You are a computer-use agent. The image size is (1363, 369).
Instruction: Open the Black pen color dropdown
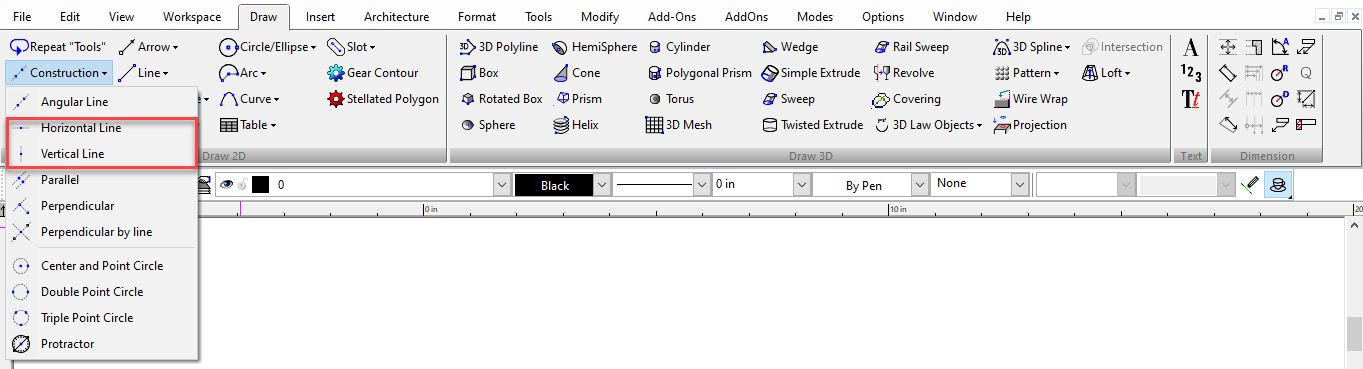tap(602, 185)
